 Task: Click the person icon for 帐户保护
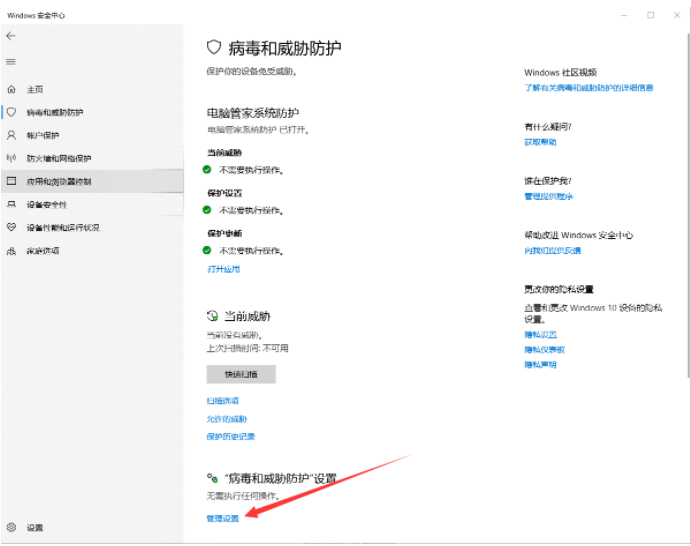click(11, 135)
